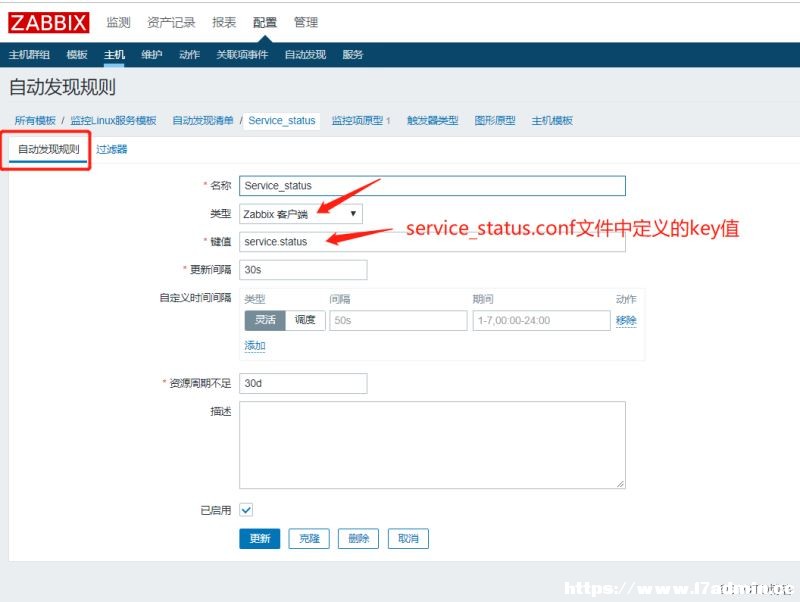Screen dimensions: 800x602
Task: Select 调度 interval type
Action: (305, 320)
